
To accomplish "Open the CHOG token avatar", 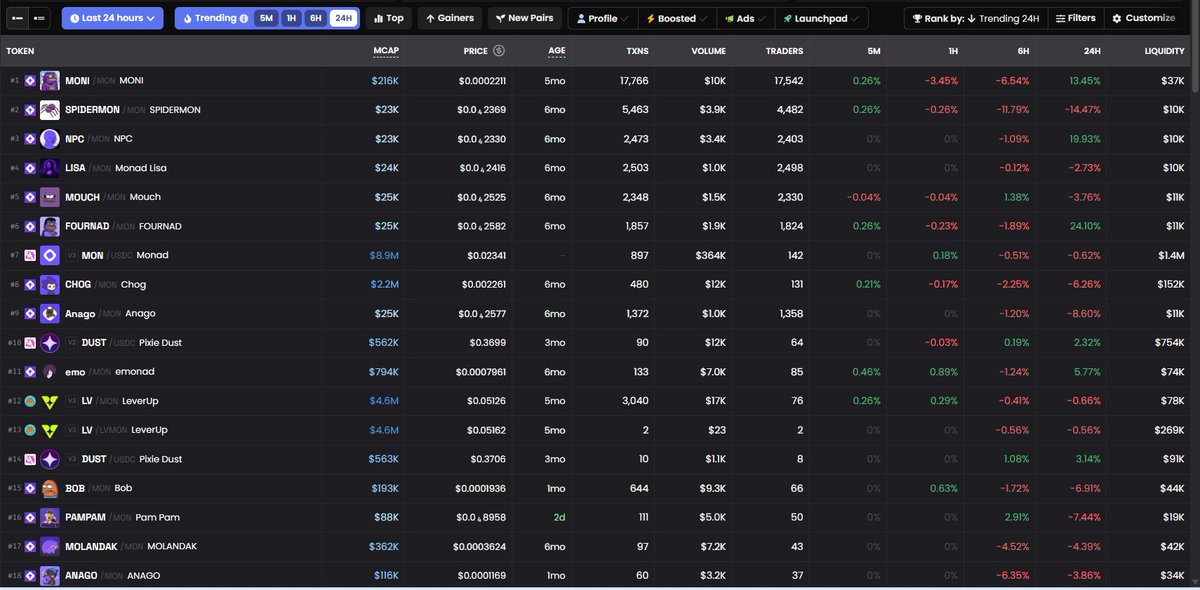I will coord(50,284).
